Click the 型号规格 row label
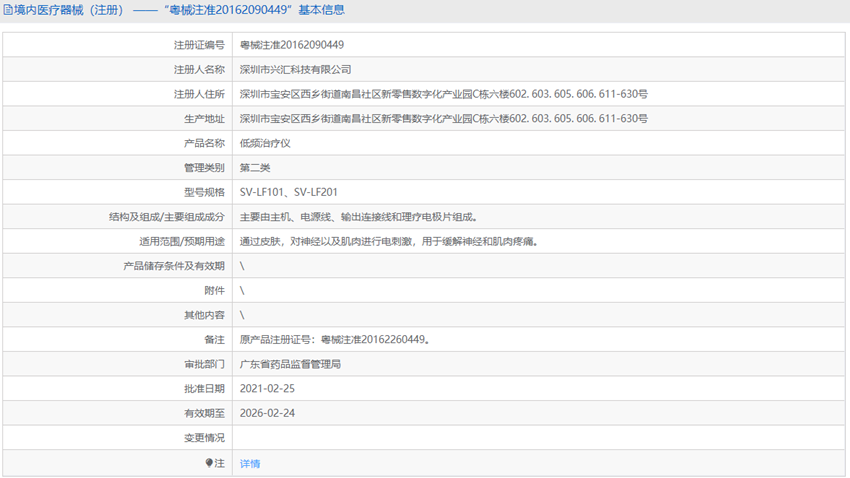The height and width of the screenshot is (478, 850). [204, 192]
